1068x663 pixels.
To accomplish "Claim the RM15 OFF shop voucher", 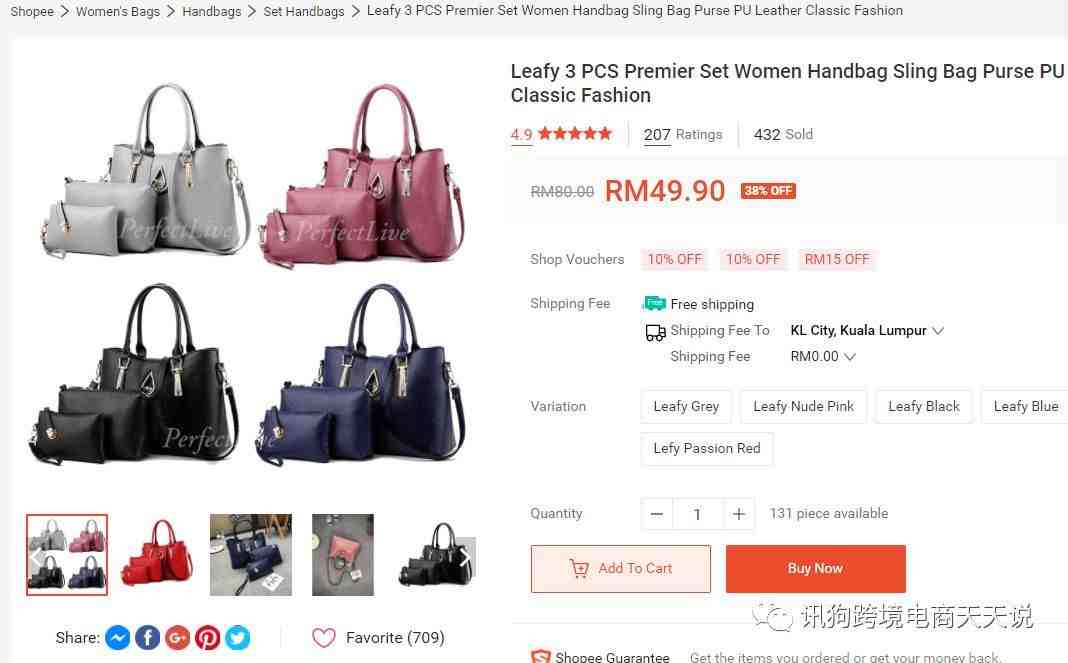I will pyautogui.click(x=836, y=259).
